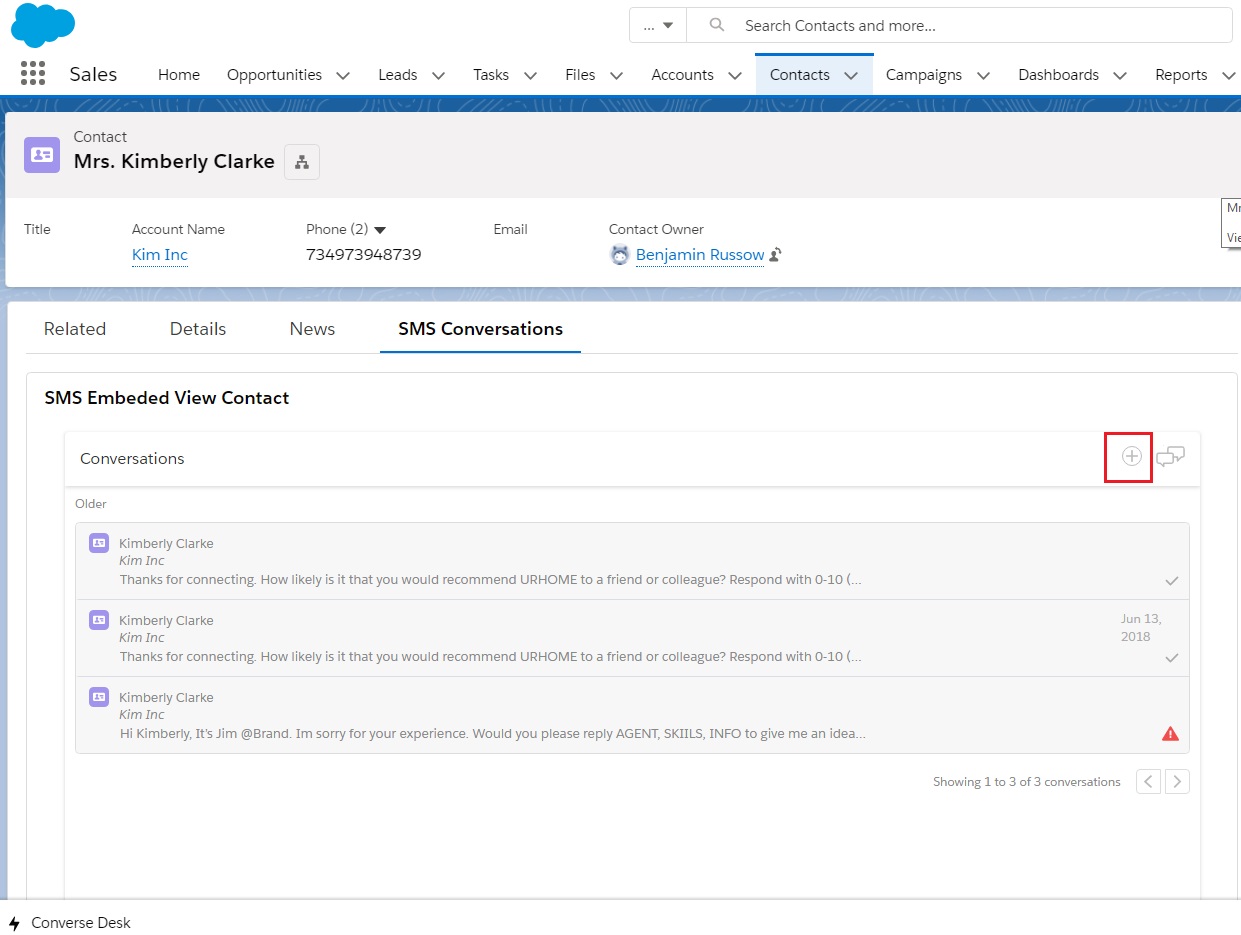The width and height of the screenshot is (1241, 935).
Task: Open the search scope dropdown
Action: pos(658,26)
